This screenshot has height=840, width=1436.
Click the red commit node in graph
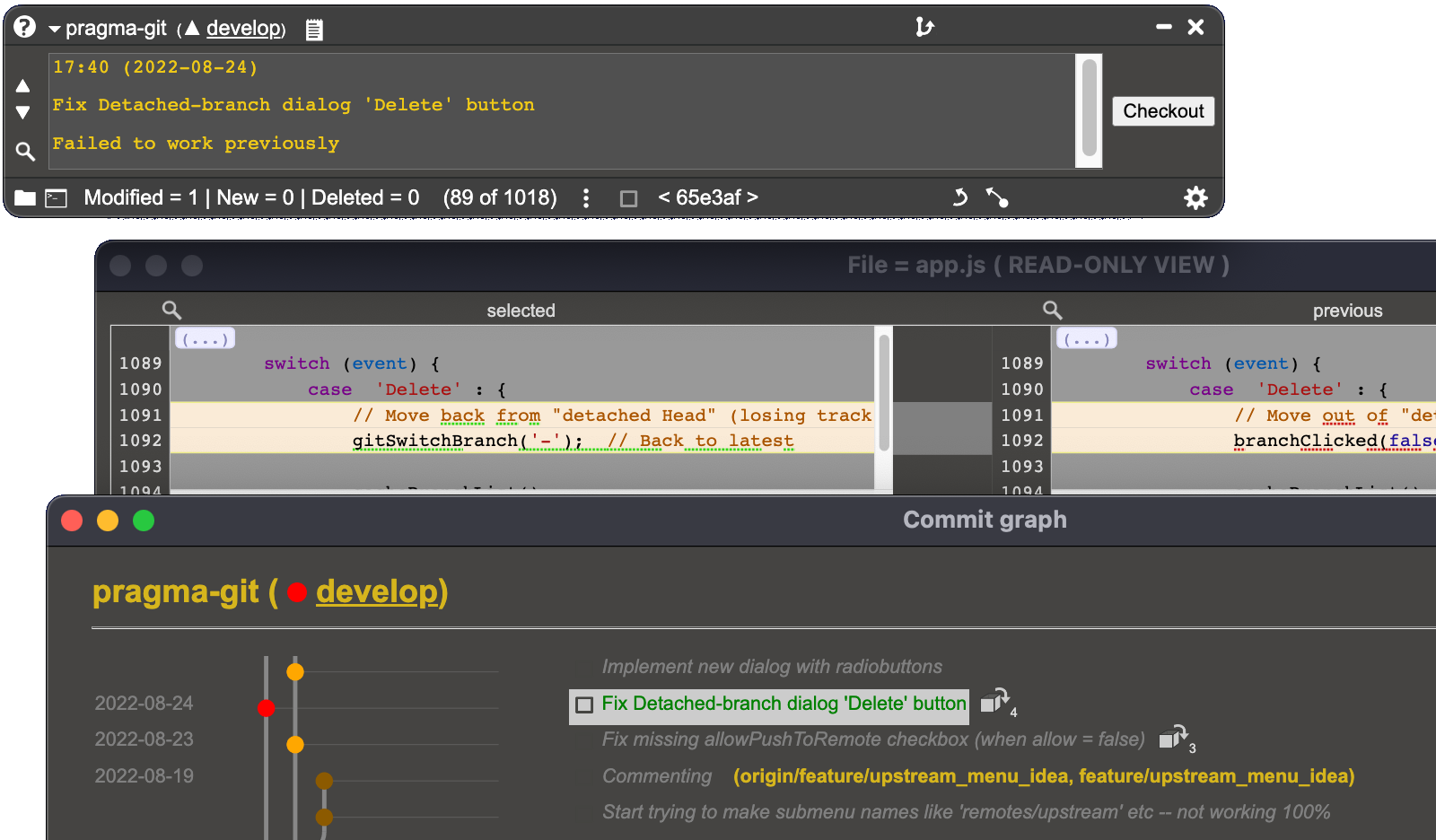point(266,708)
